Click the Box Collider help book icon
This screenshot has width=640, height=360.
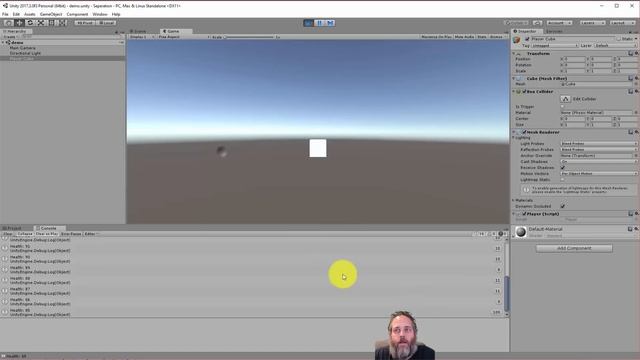(631, 91)
